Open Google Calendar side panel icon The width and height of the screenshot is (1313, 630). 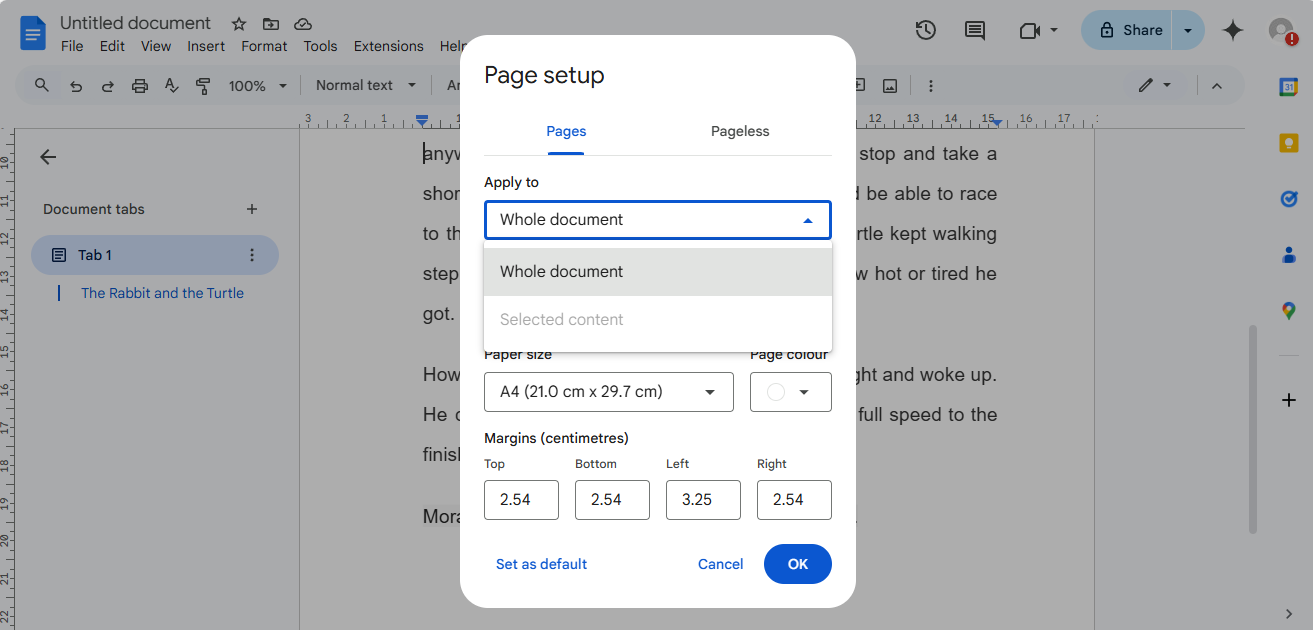pyautogui.click(x=1288, y=87)
